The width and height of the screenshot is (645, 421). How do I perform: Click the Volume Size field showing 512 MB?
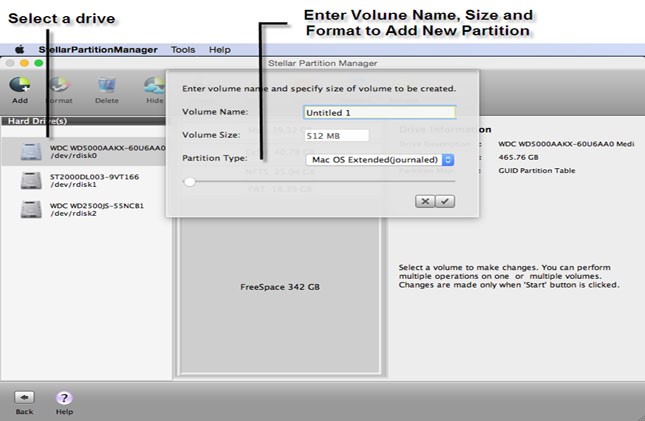[336, 135]
